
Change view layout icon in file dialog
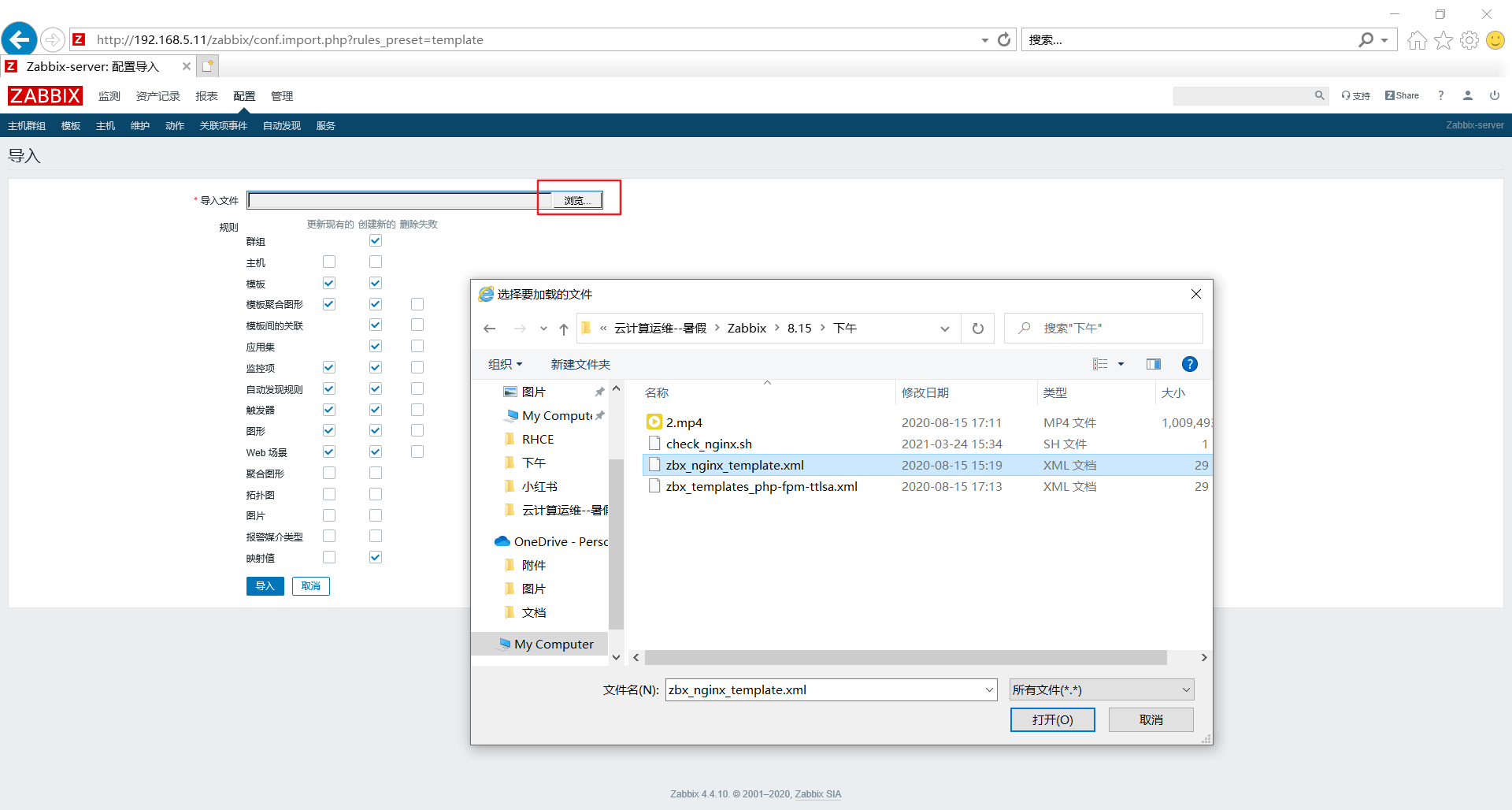[1100, 364]
